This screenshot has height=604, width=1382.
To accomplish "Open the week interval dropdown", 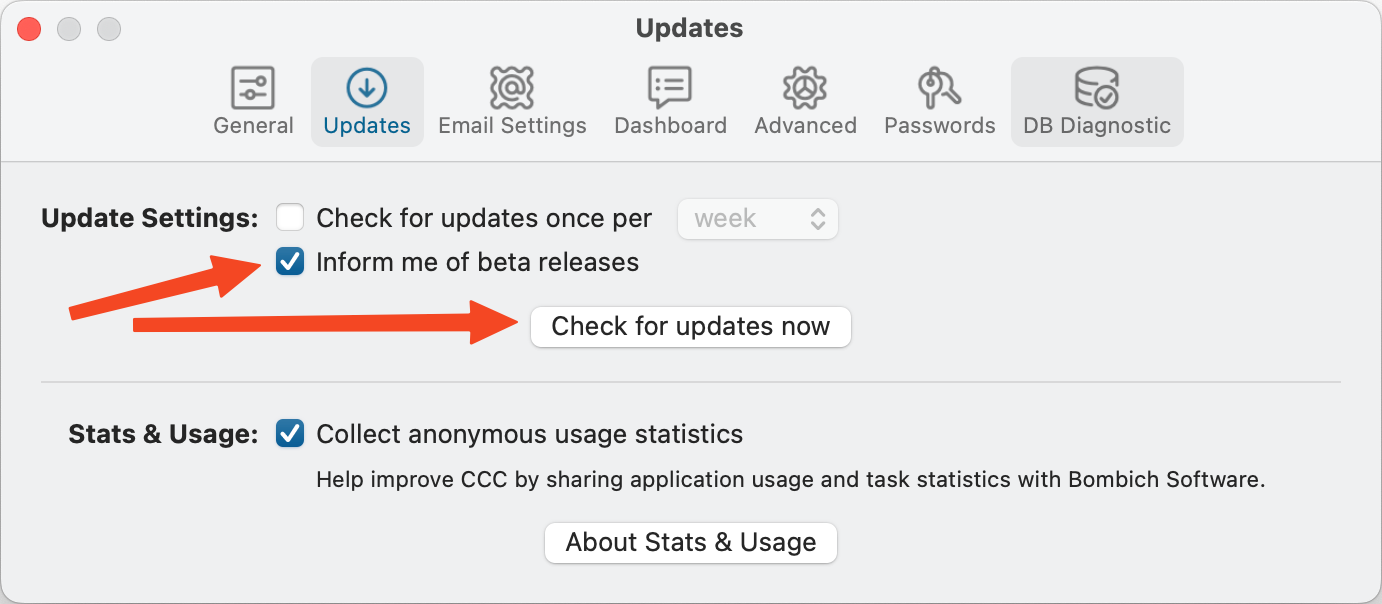I will pos(758,219).
